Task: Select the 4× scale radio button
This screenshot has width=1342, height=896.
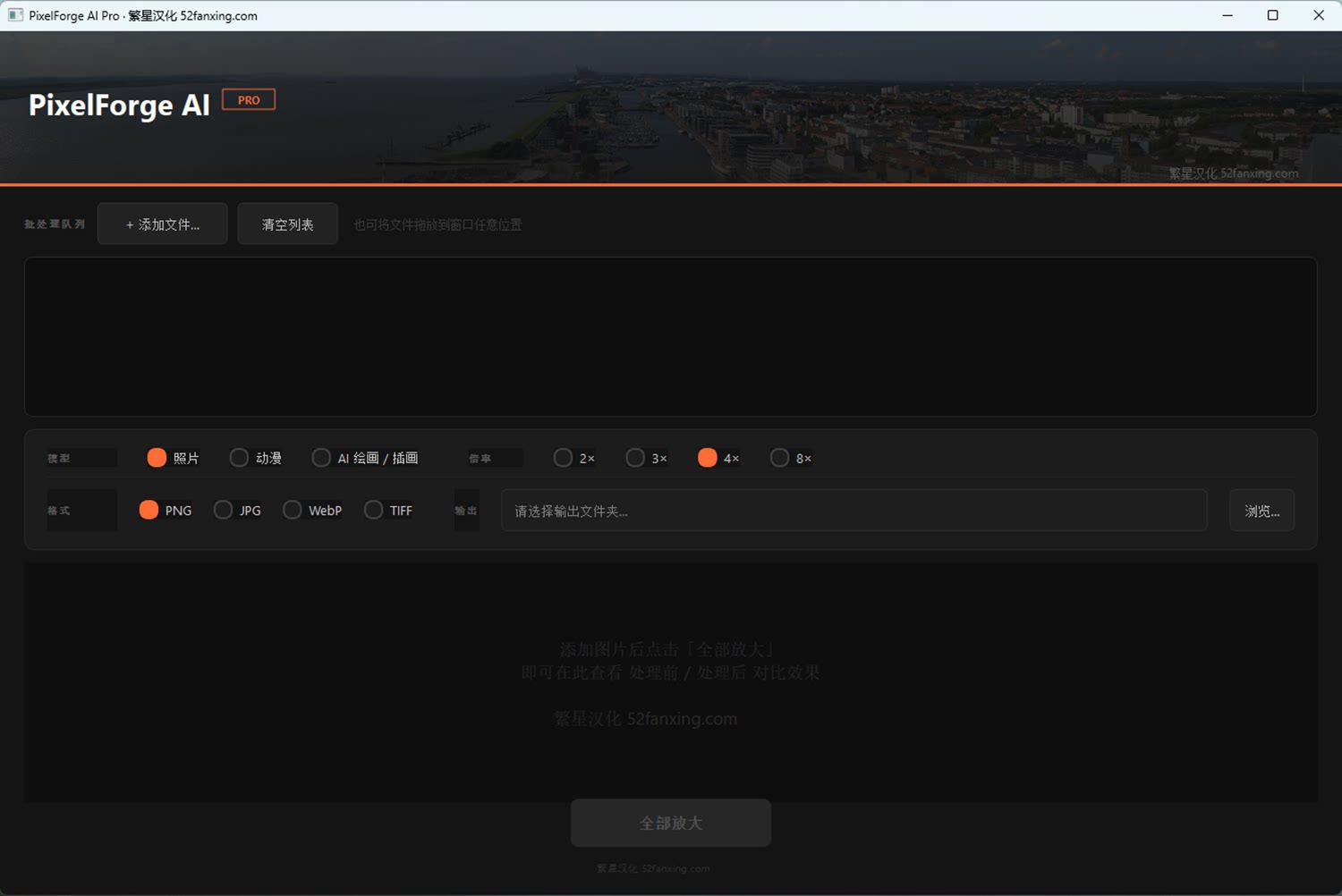Action: [x=719, y=458]
